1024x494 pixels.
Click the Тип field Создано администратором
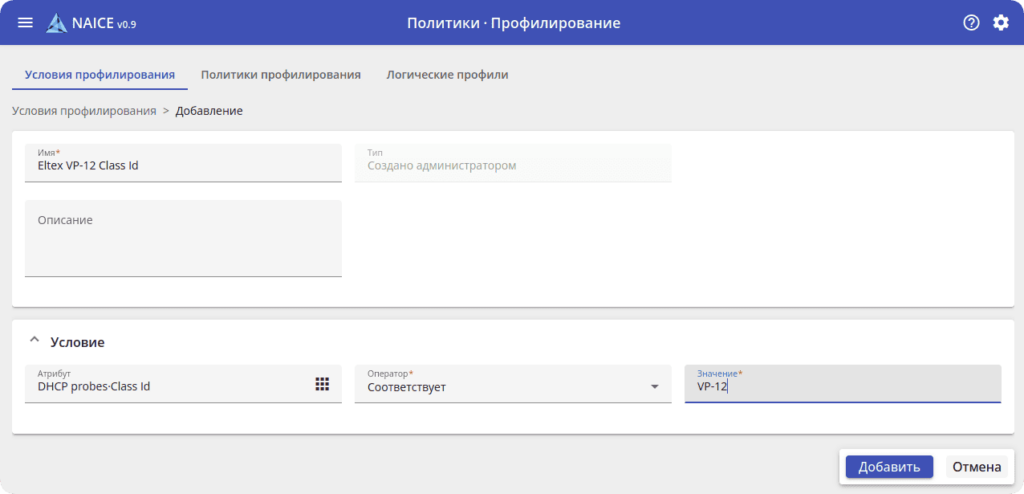click(512, 165)
